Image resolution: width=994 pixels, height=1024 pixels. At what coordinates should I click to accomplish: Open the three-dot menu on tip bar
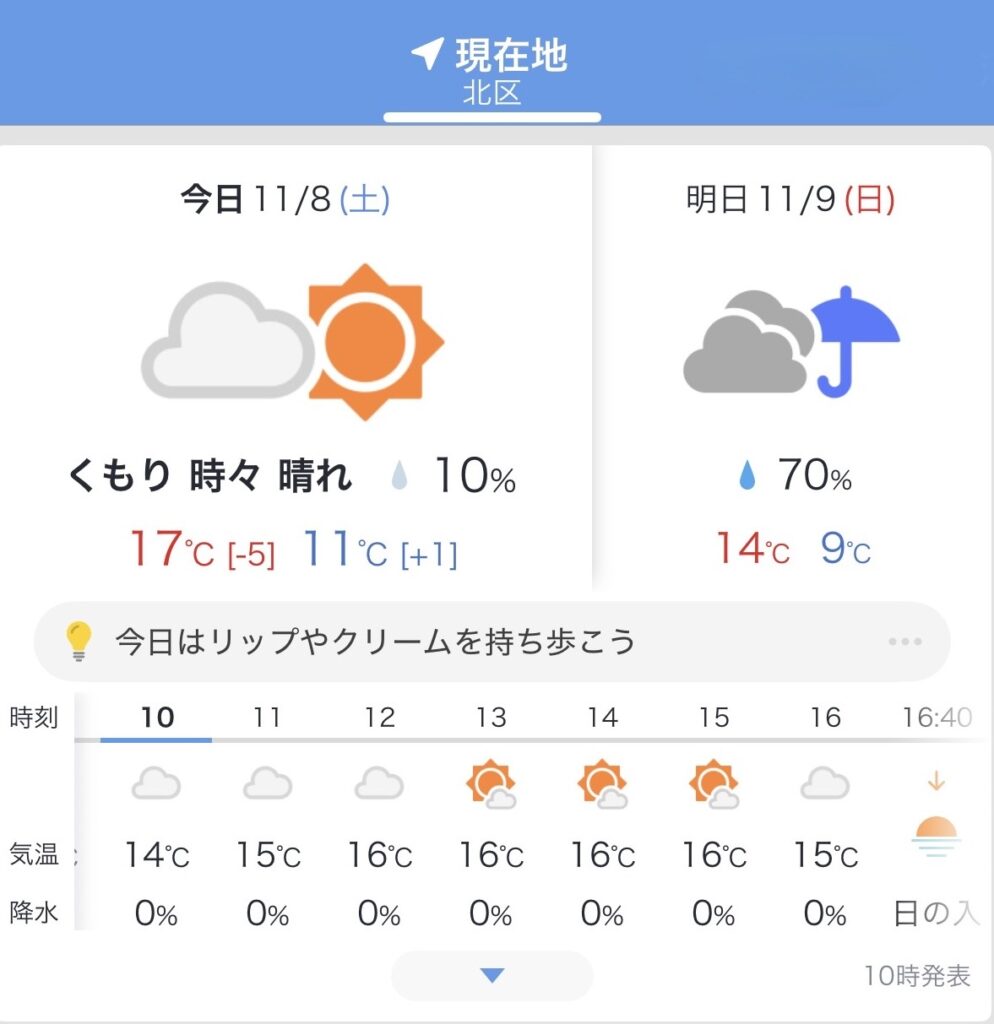905,641
